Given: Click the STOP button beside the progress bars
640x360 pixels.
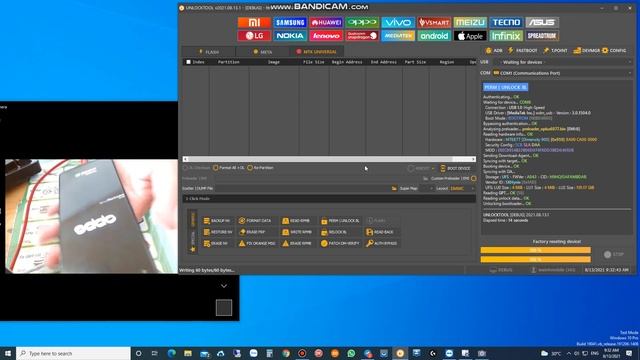Looking at the screenshot, I should pos(614,254).
